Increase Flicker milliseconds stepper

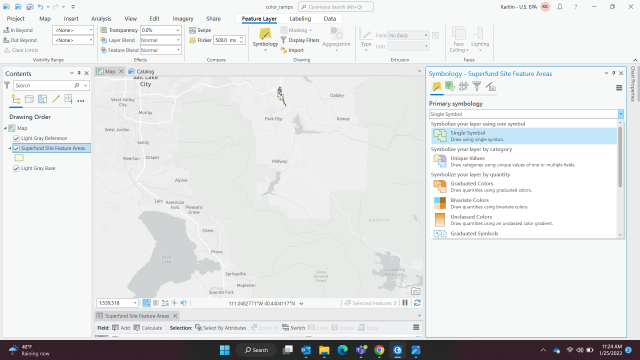pos(241,38)
